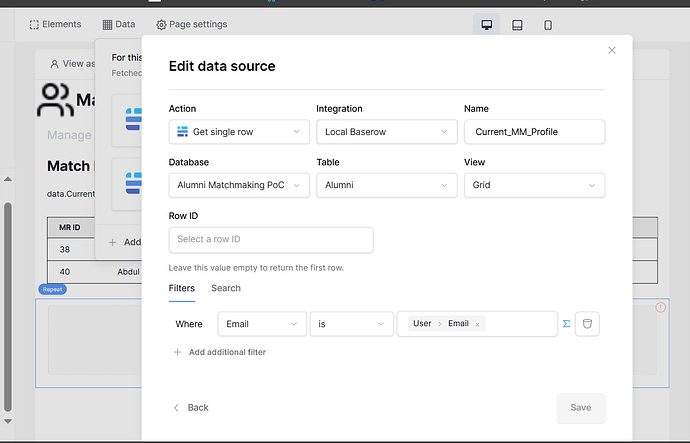Open the Table dropdown Alumni

click(x=387, y=185)
